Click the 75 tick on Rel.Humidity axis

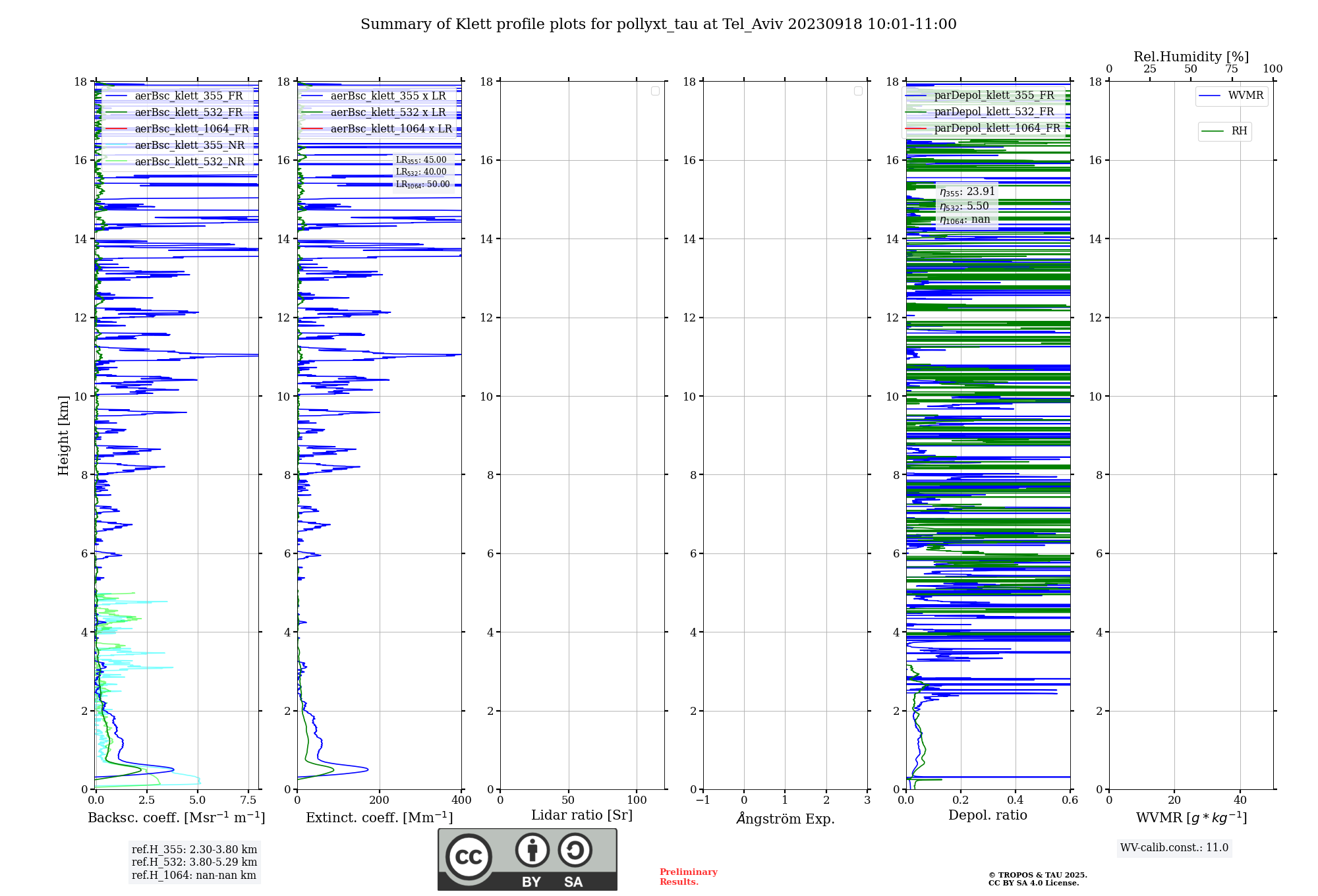coord(1232,69)
